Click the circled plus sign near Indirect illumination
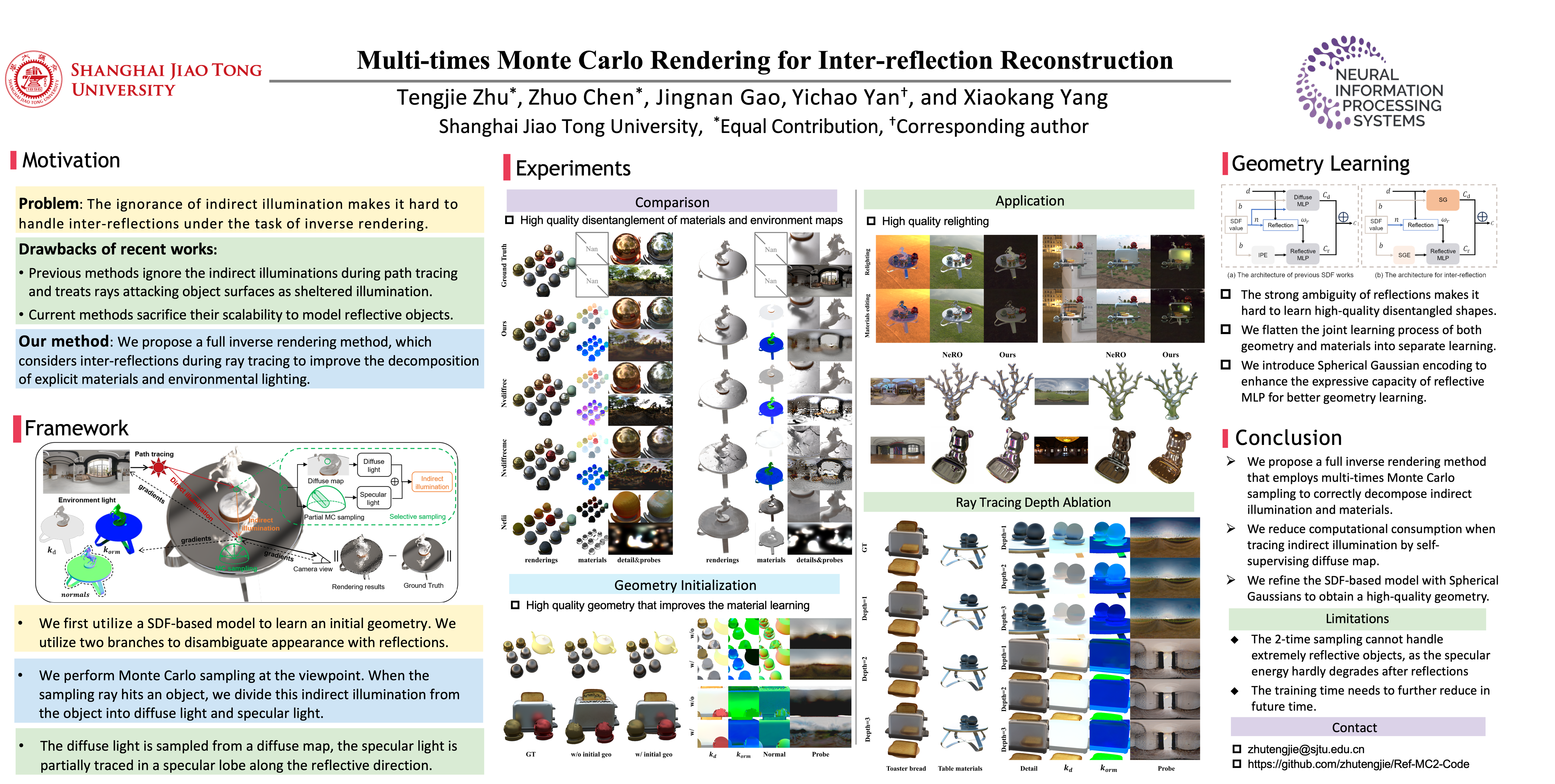This screenshot has height=784, width=1555. 395,481
